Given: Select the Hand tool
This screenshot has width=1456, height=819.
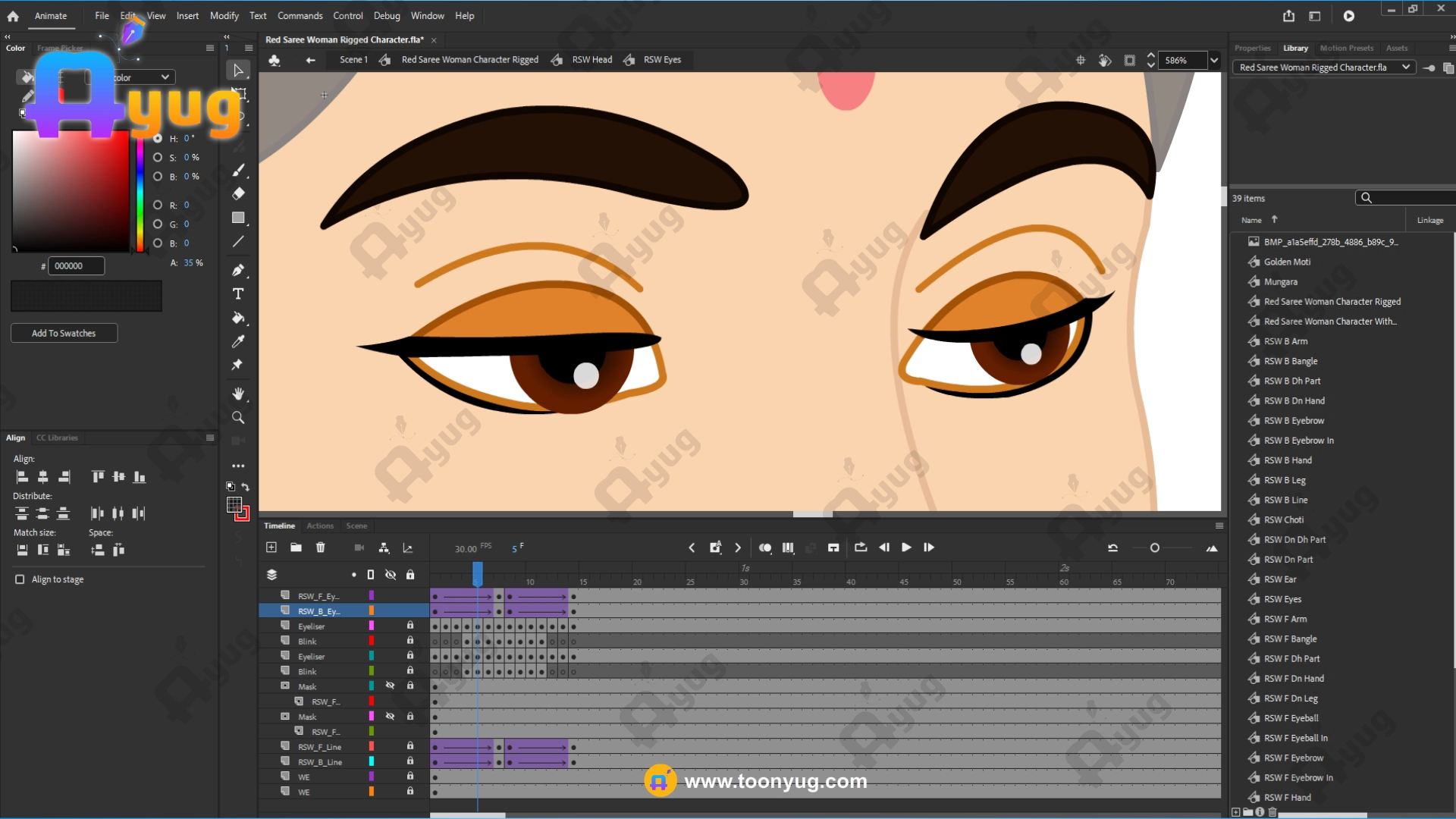Looking at the screenshot, I should click(x=238, y=394).
